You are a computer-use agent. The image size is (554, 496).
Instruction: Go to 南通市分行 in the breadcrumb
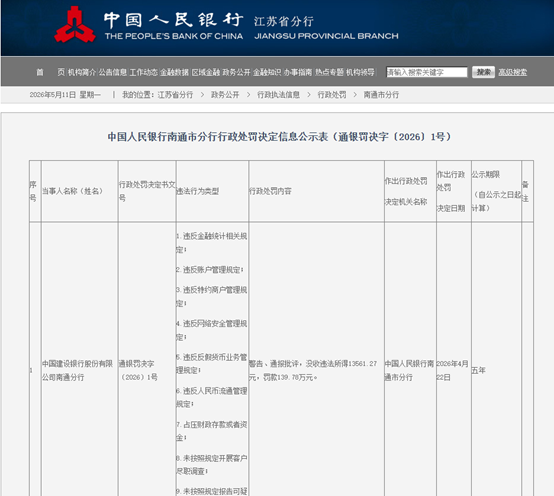[x=381, y=95]
